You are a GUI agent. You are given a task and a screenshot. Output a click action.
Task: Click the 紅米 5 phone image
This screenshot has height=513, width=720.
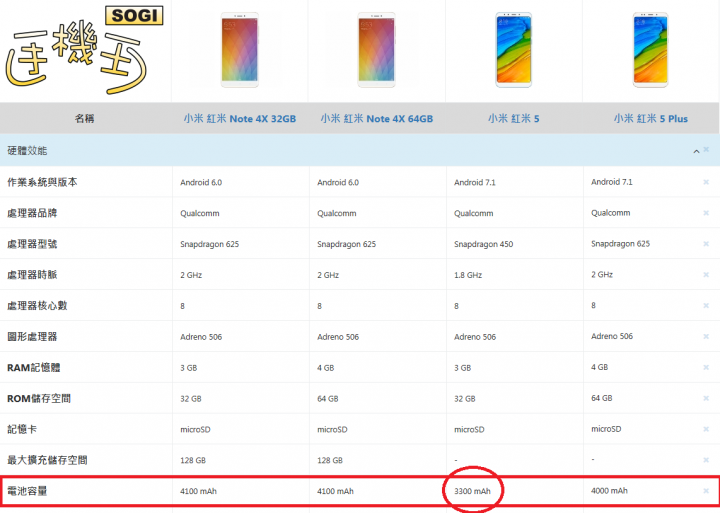(513, 50)
